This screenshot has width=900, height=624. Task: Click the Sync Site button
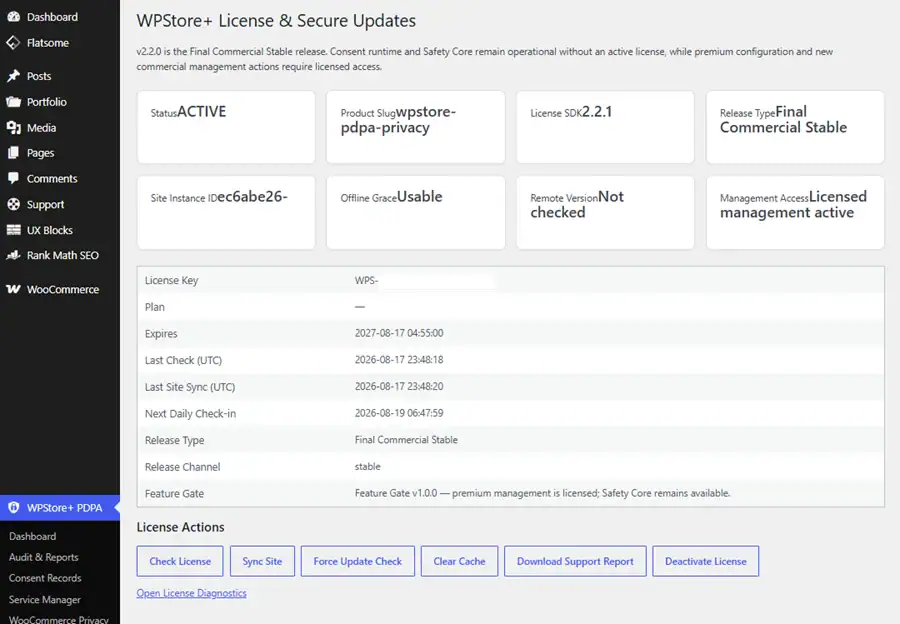coord(262,561)
